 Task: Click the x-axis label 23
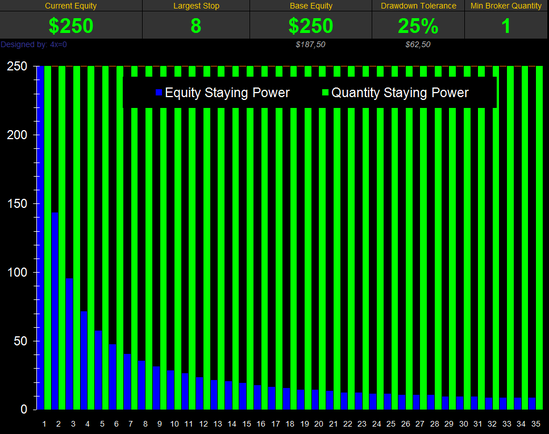click(x=362, y=424)
